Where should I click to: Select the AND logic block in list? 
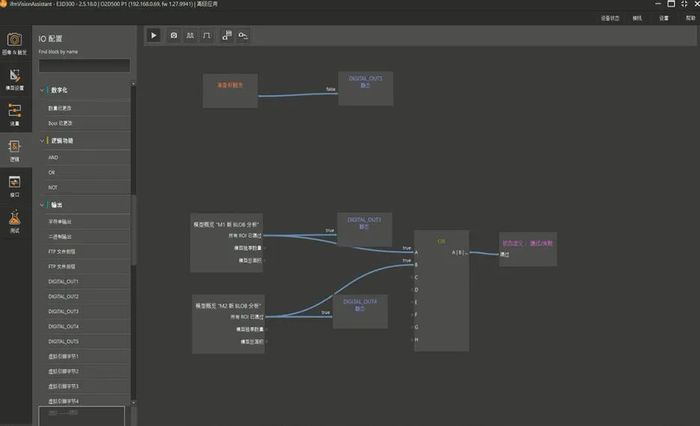[52, 156]
